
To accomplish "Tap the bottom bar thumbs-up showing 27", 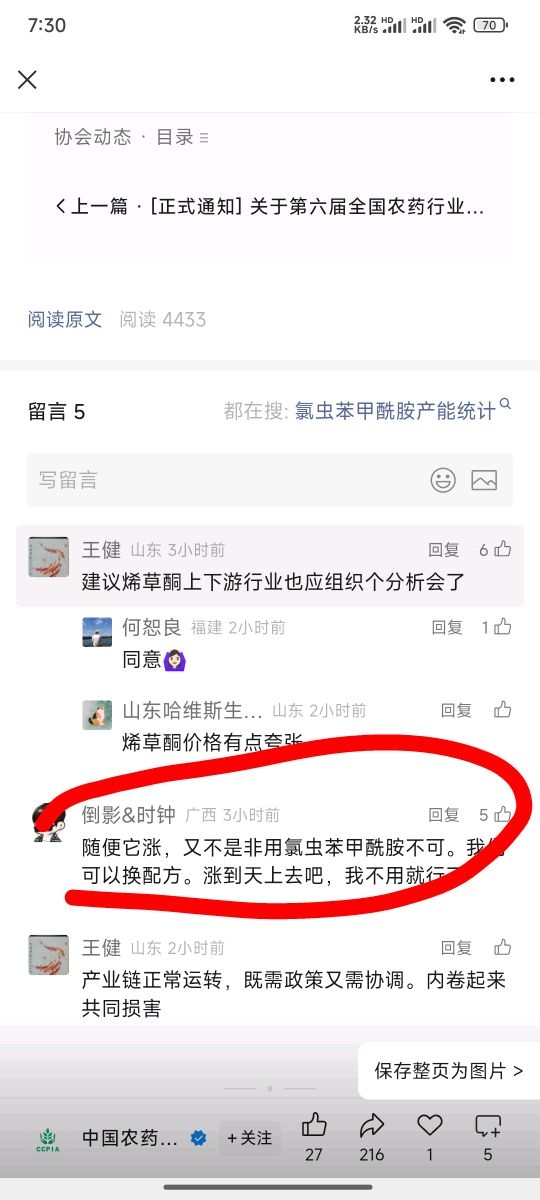I will pos(314,1124).
